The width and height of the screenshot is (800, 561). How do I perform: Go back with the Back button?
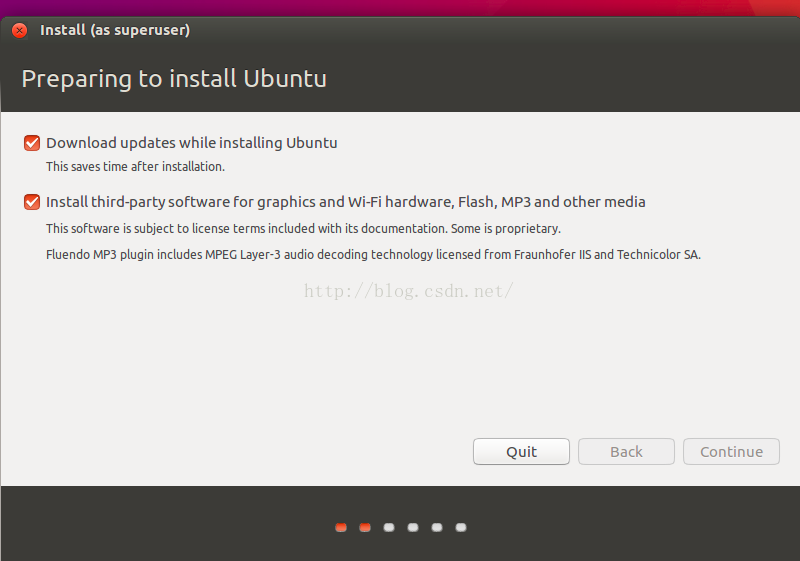pos(626,451)
